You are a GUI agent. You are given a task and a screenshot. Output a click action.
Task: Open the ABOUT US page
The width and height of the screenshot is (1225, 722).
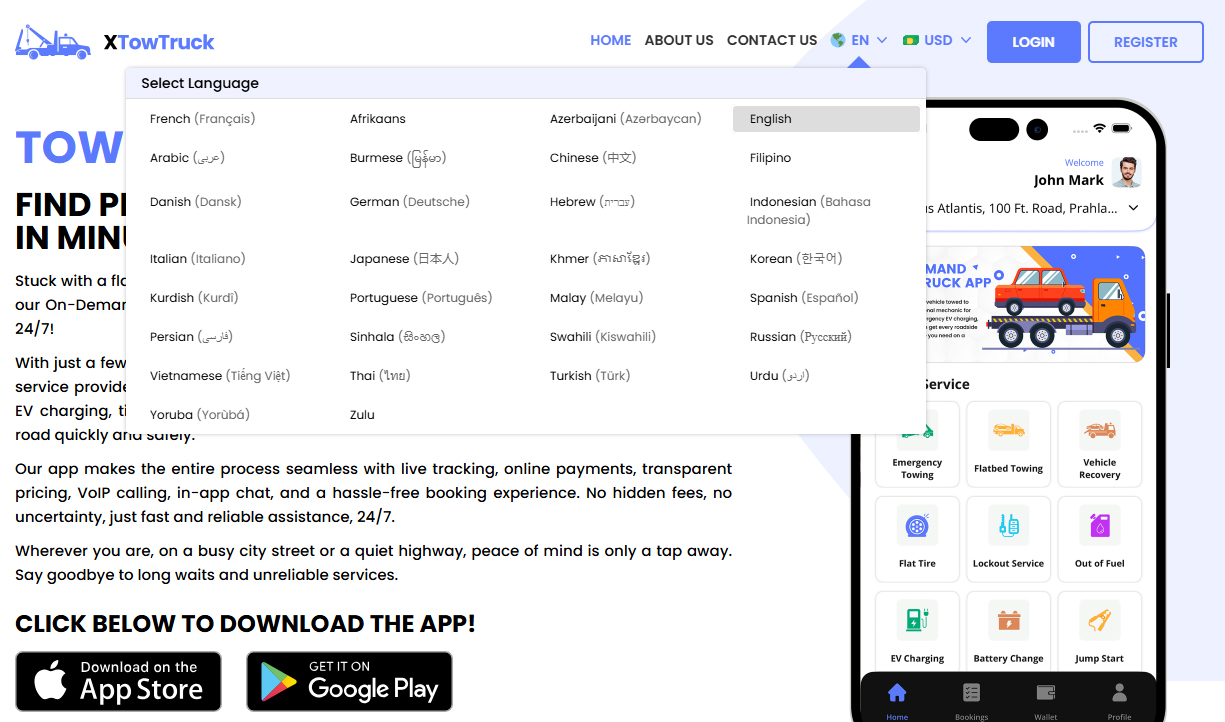(x=679, y=41)
